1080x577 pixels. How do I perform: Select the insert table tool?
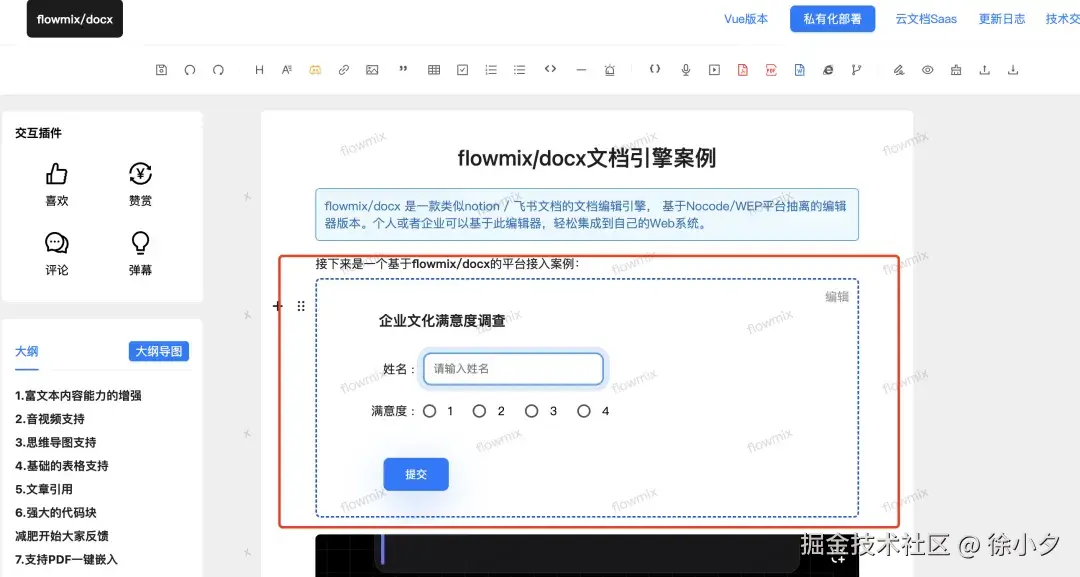coord(433,69)
